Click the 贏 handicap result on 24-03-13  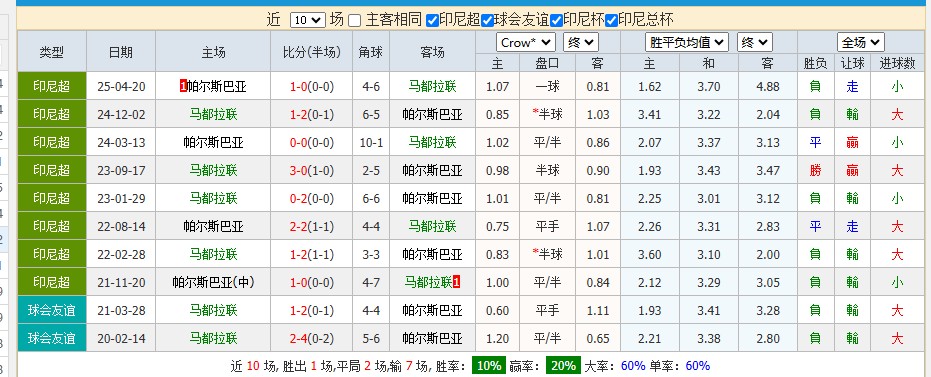tap(853, 142)
